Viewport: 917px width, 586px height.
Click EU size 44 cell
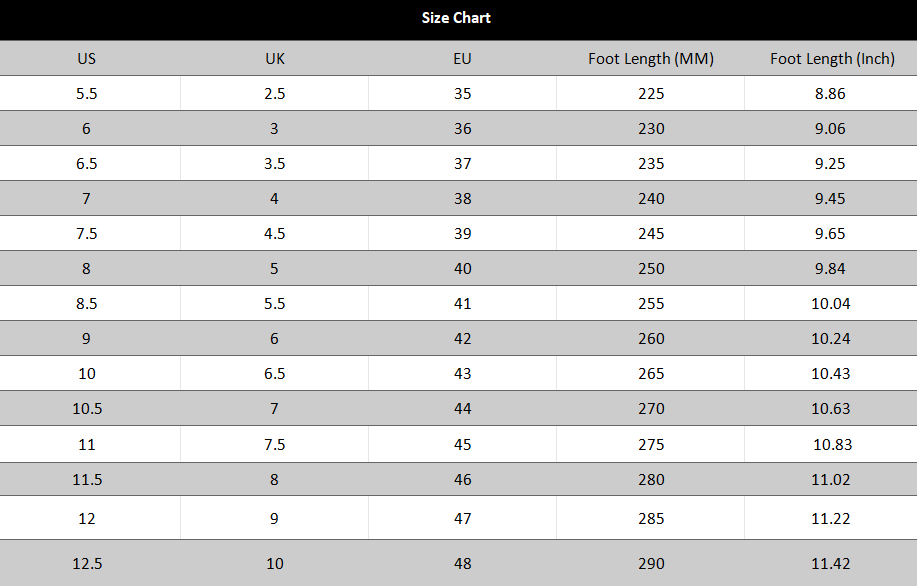tap(462, 408)
